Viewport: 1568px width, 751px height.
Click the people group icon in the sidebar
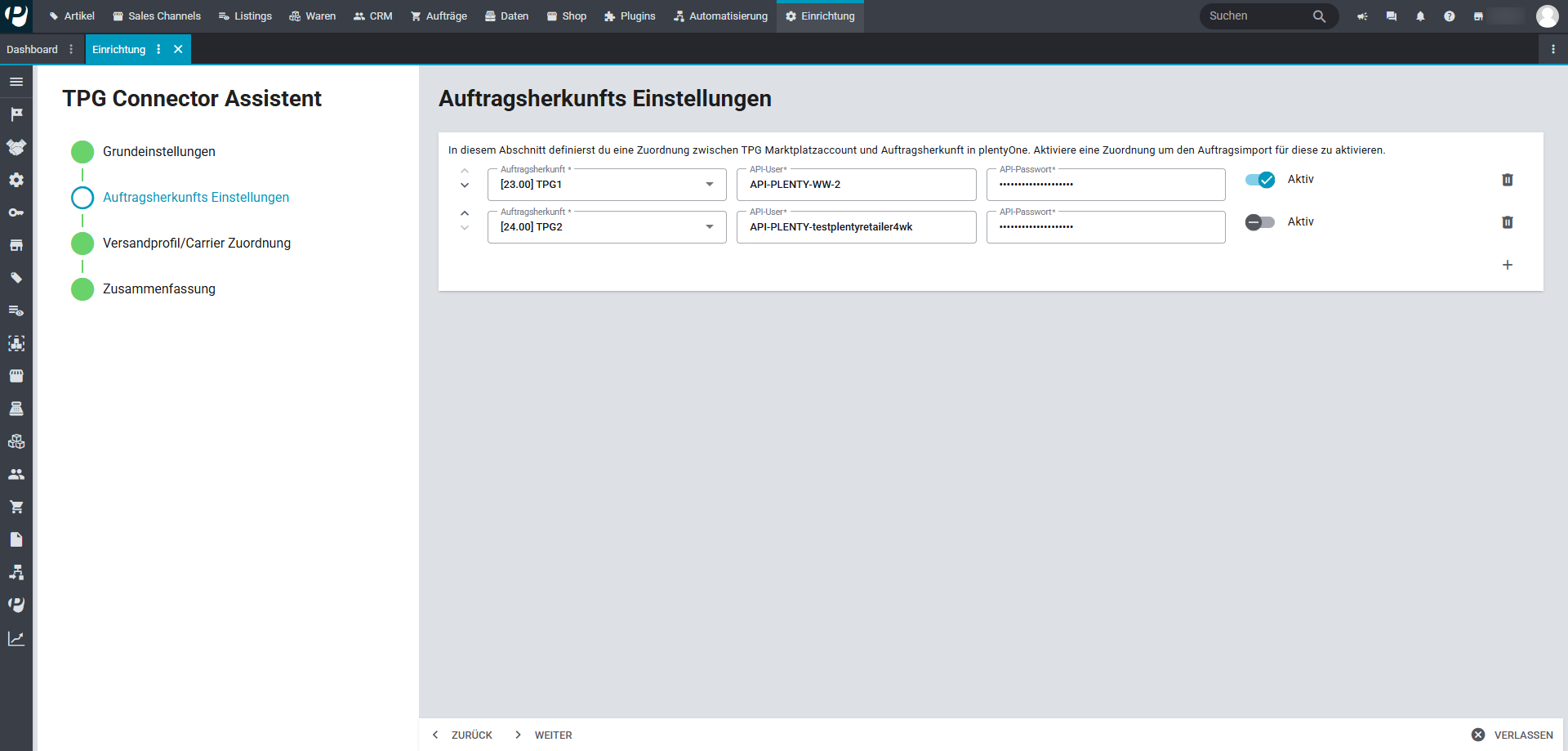click(16, 474)
